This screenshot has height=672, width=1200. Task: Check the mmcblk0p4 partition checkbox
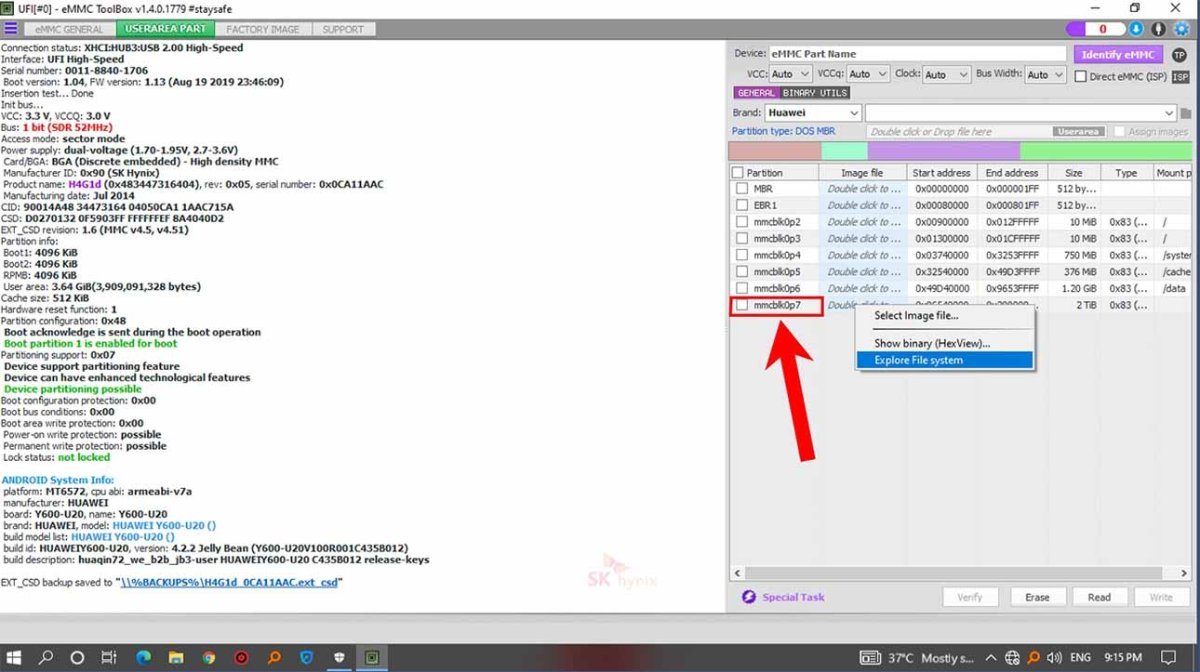(742, 255)
